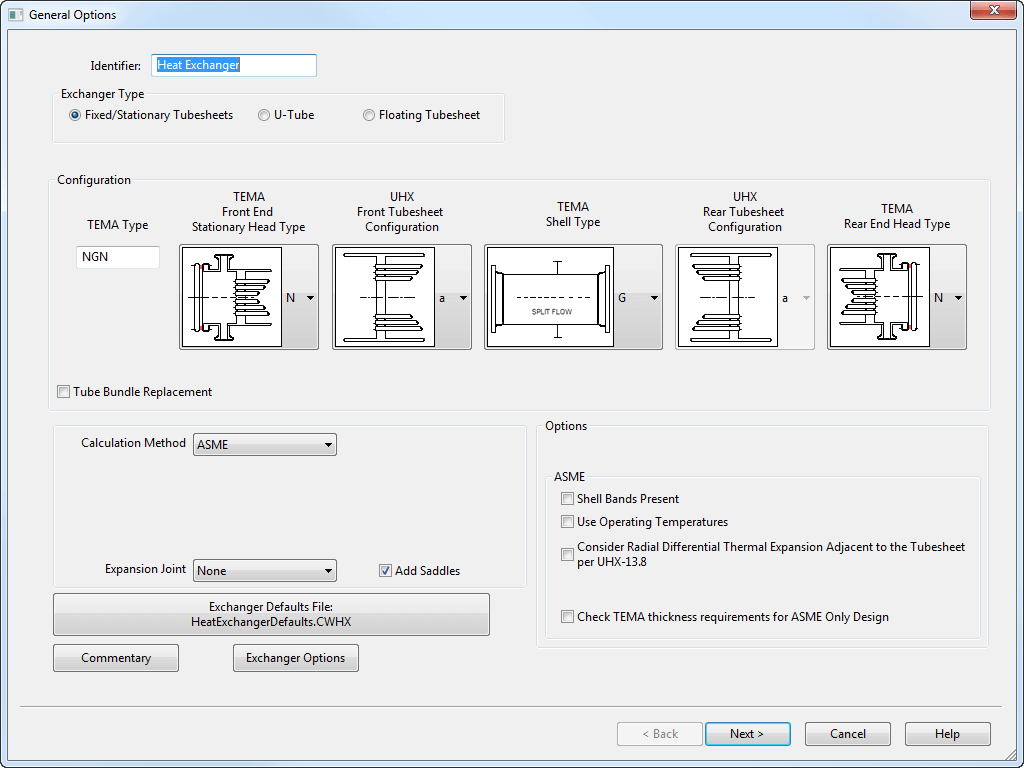
Task: Click the Commentary button
Action: tap(115, 657)
